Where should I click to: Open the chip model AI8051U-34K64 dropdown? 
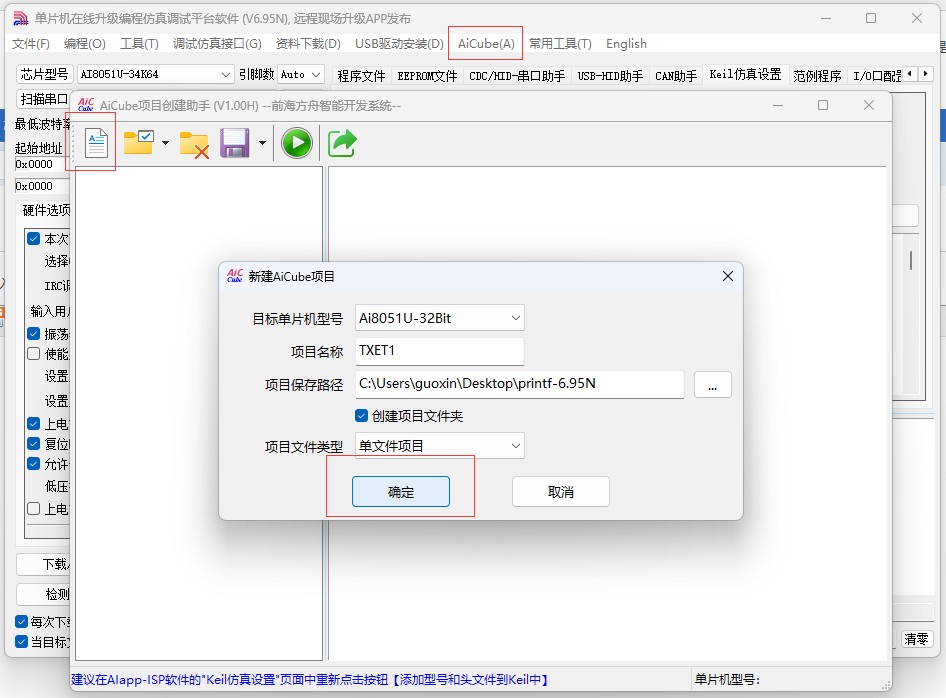coord(155,74)
